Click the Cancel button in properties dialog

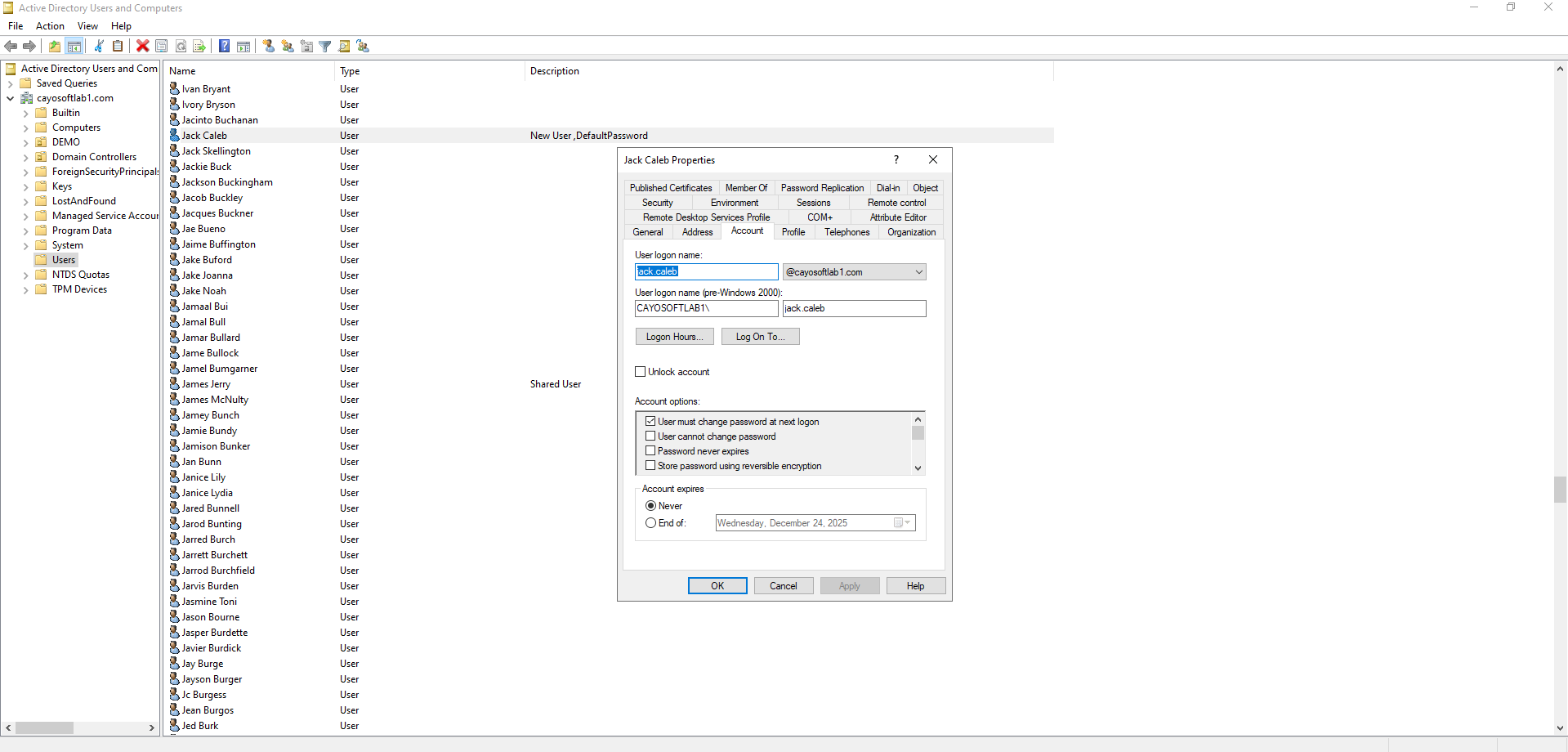pos(783,586)
